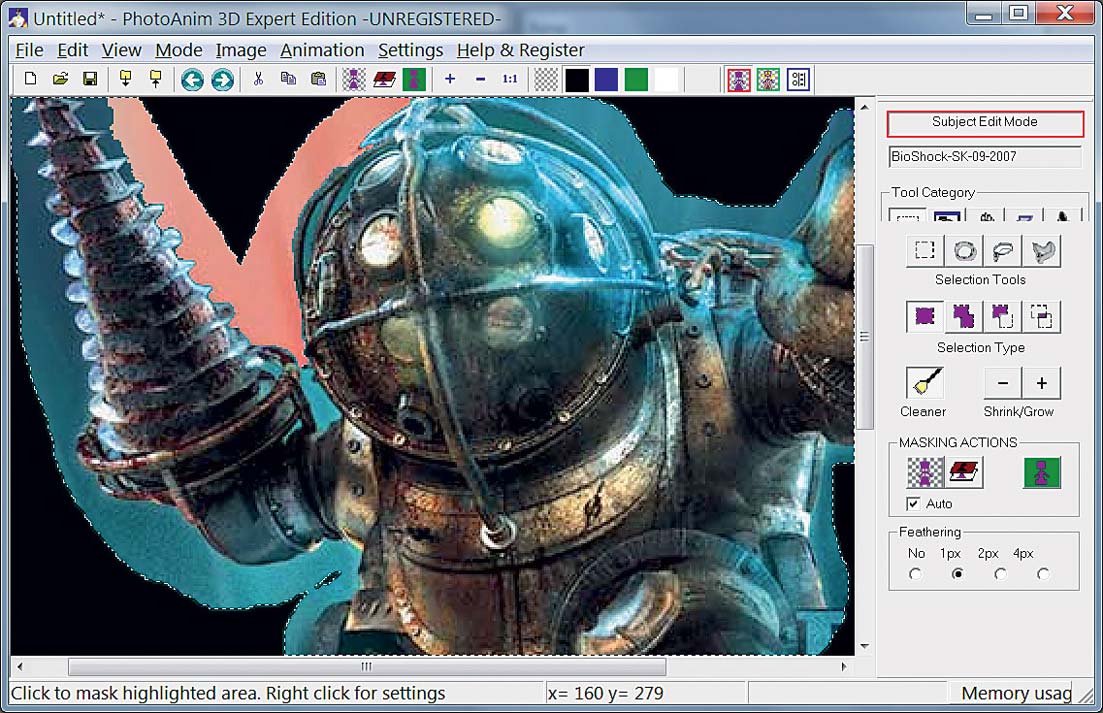Pick the checkered transparent background swatch

click(547, 79)
